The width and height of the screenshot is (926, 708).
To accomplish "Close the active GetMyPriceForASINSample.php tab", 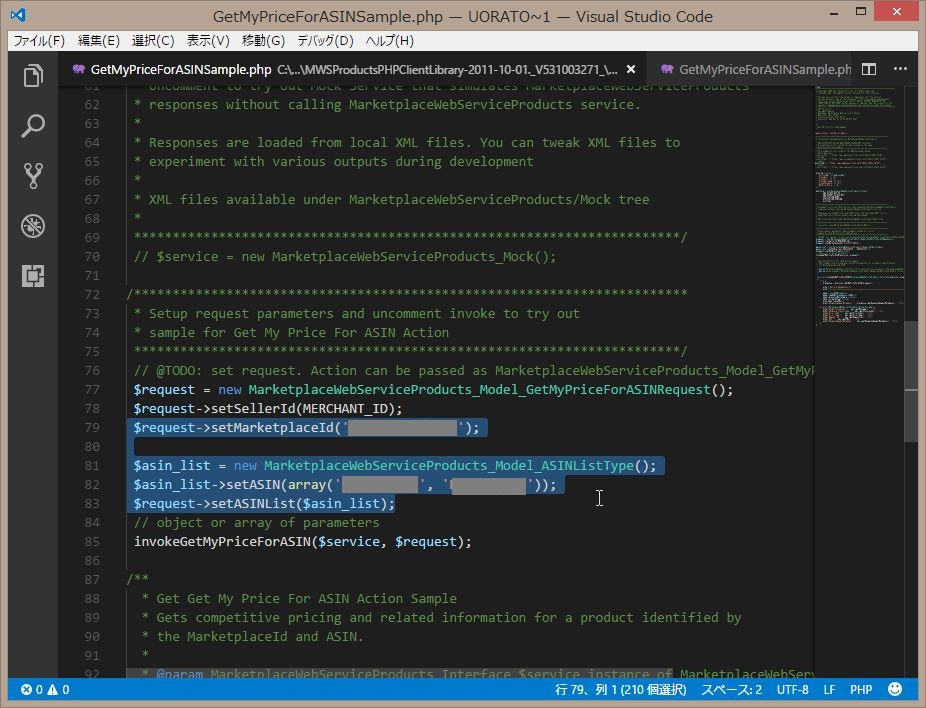I will click(631, 69).
